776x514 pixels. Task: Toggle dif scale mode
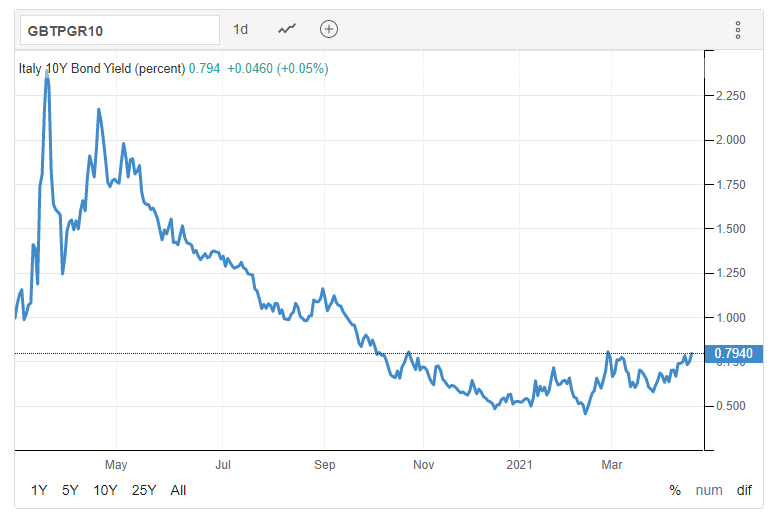click(x=744, y=490)
